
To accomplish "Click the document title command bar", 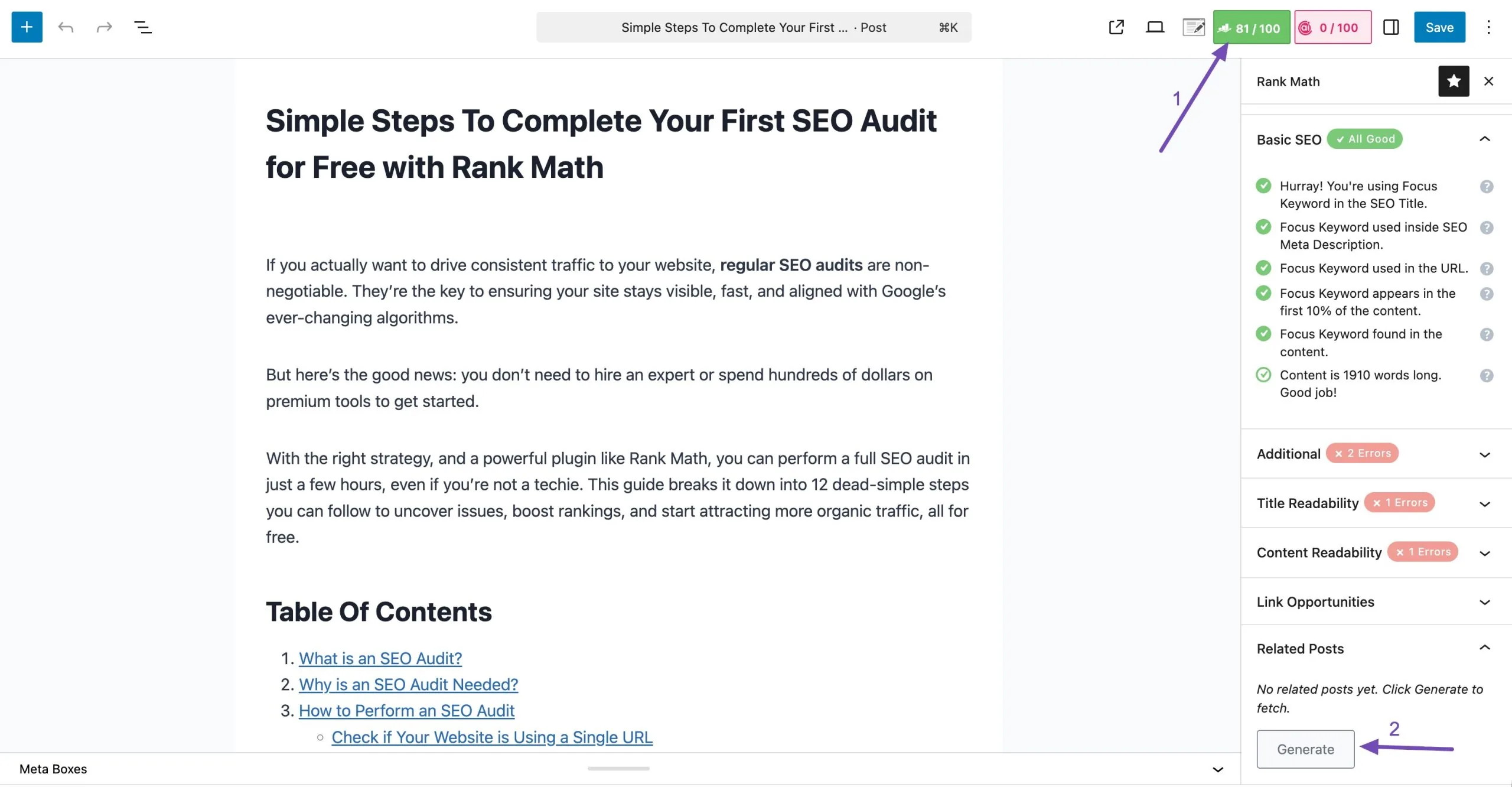I will click(x=753, y=27).
